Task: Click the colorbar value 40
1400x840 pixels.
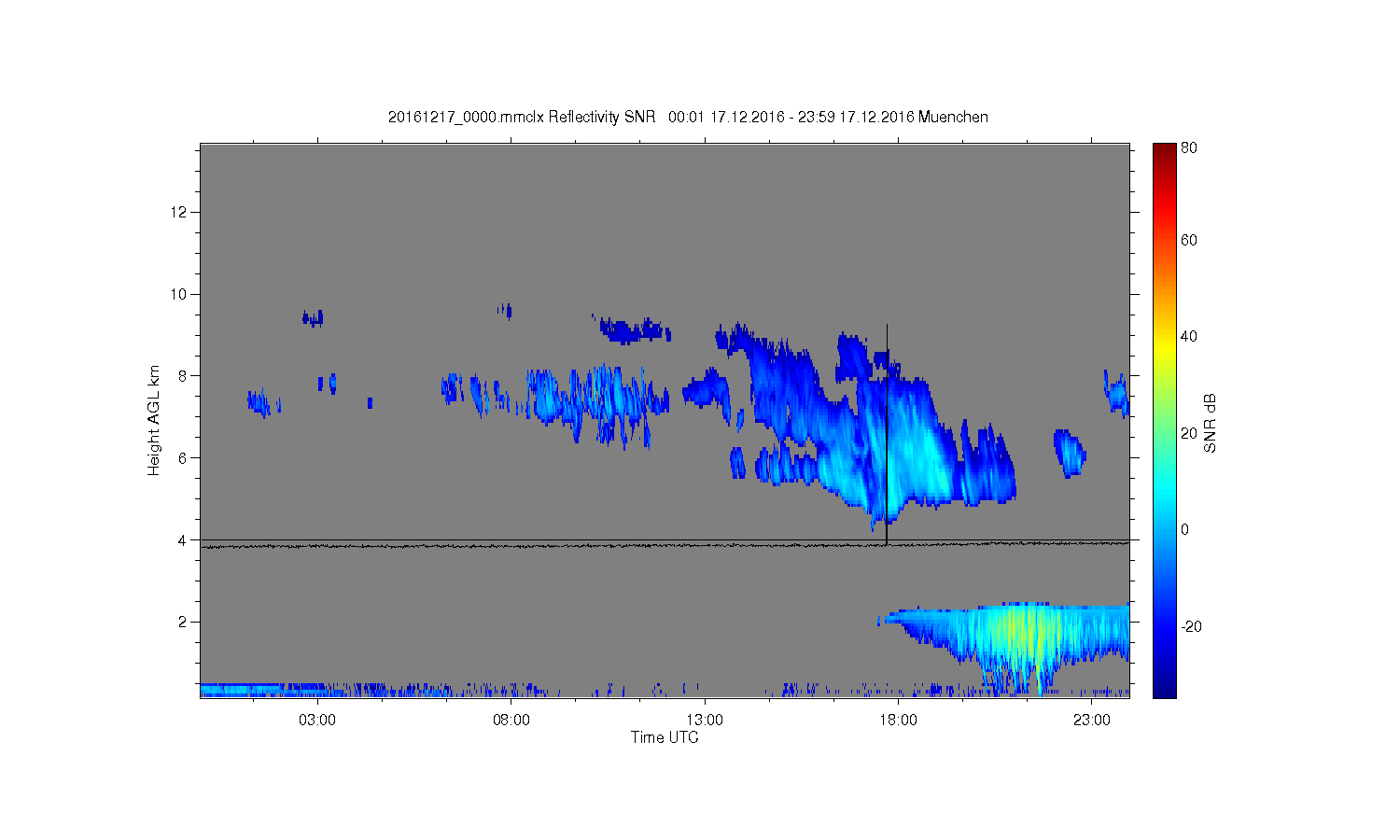Action: click(1189, 336)
